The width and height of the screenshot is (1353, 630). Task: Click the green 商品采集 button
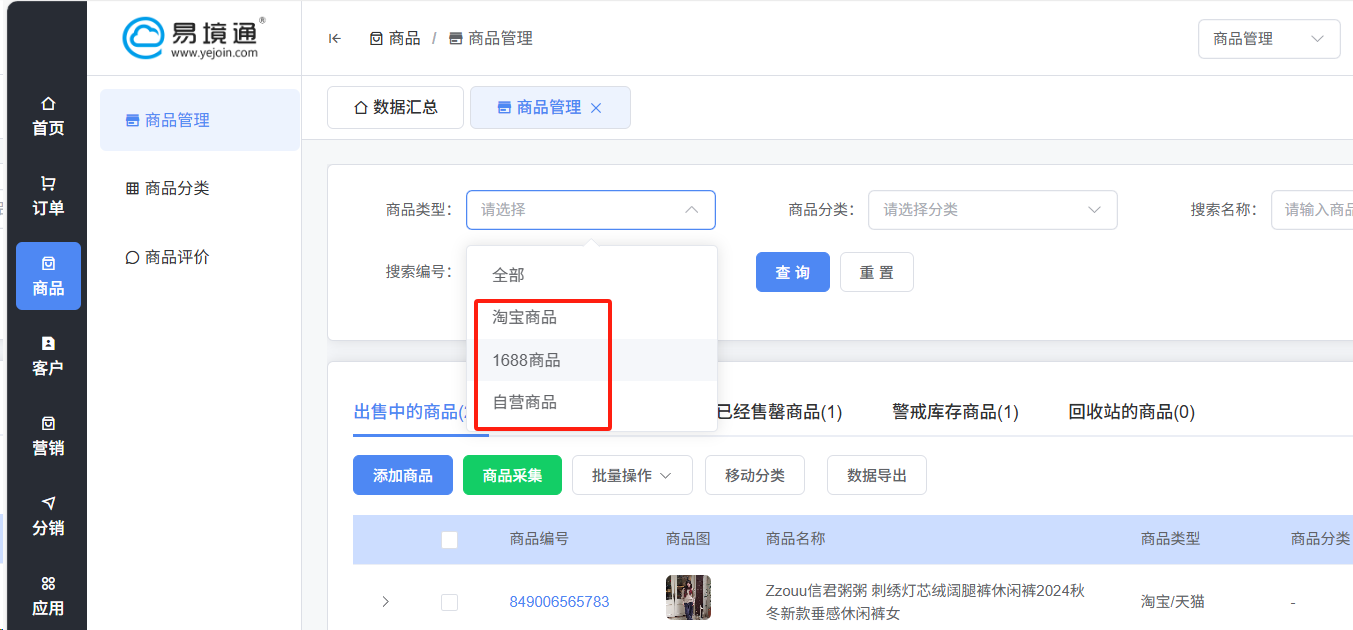512,476
